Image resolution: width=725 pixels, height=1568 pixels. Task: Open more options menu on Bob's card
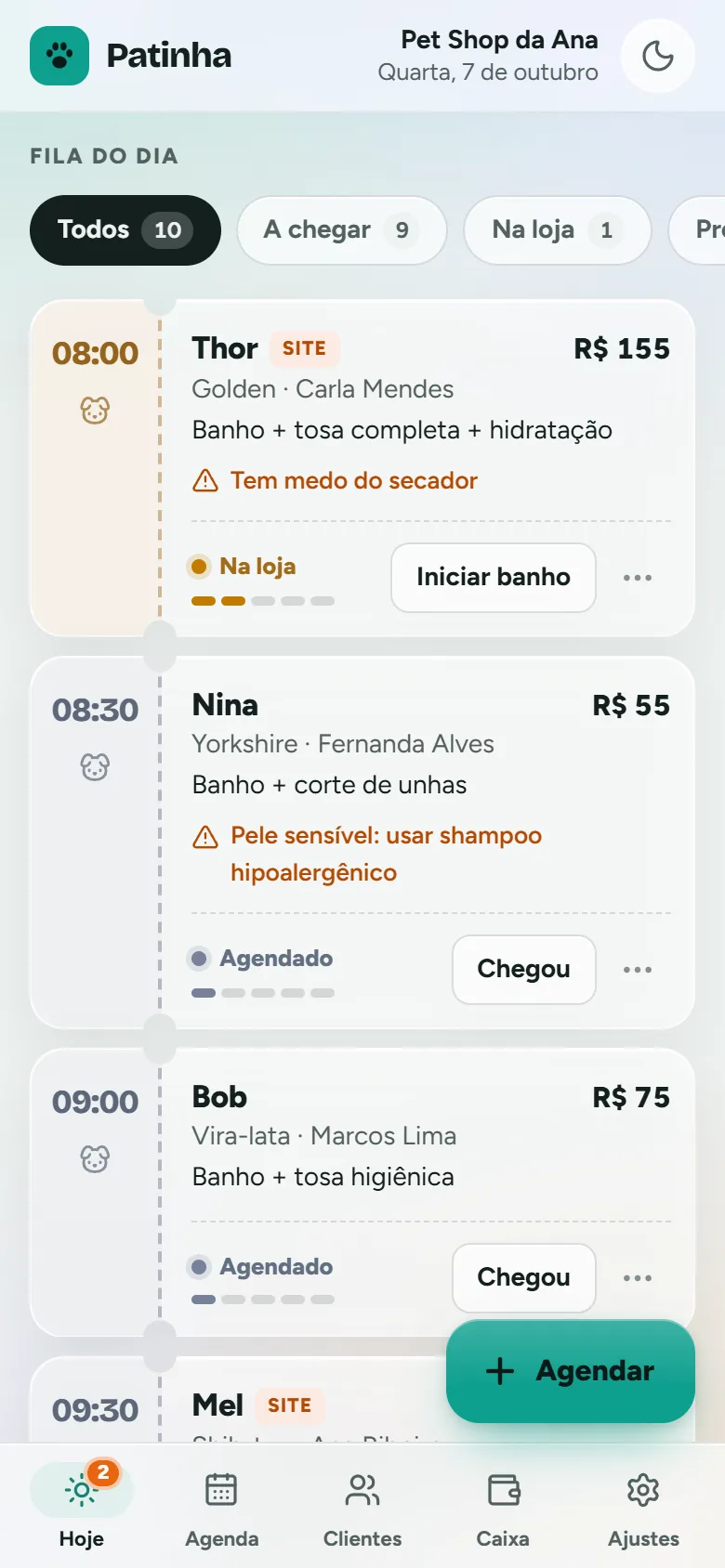pyautogui.click(x=638, y=1278)
